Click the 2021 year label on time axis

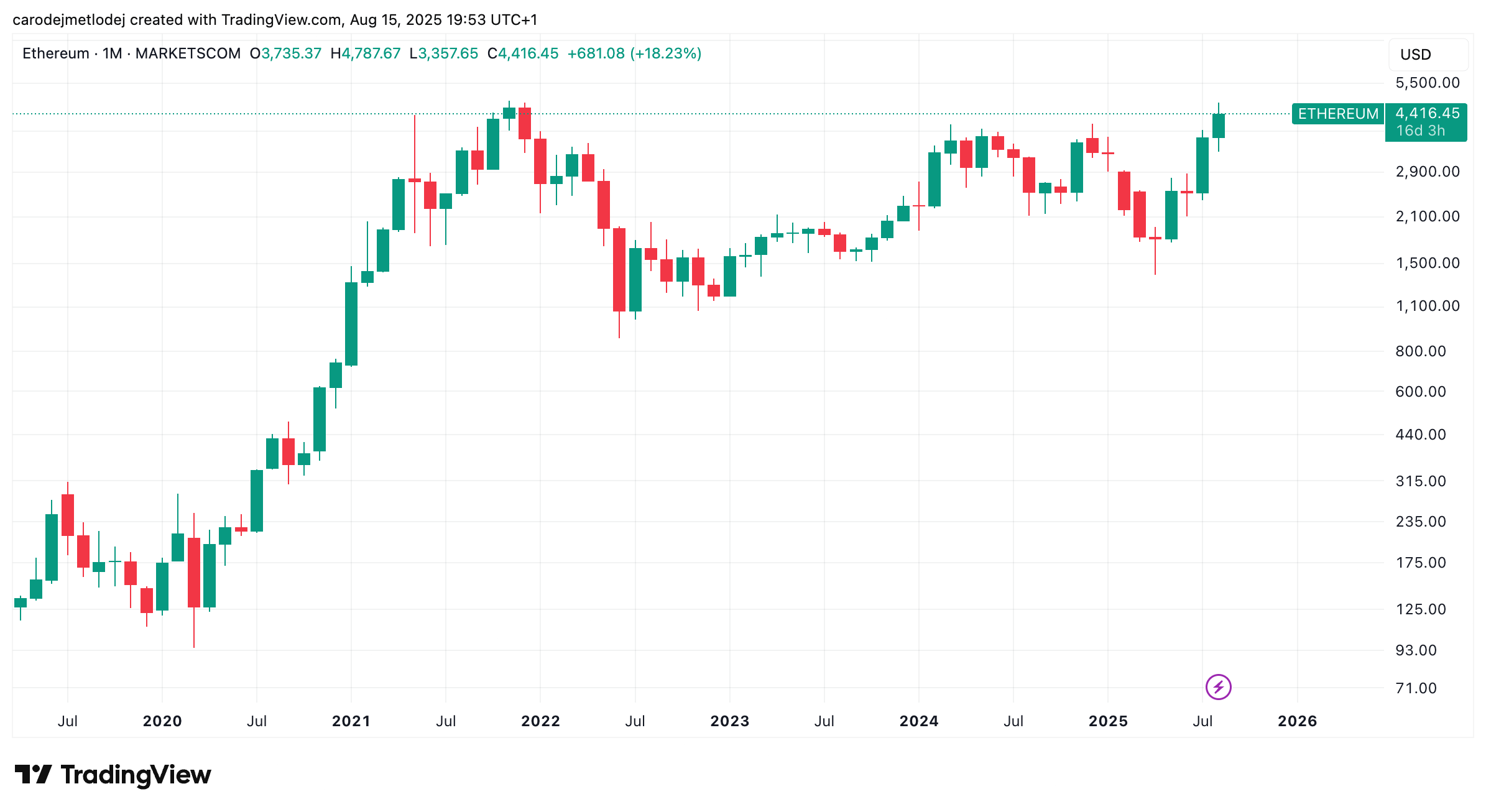351,721
